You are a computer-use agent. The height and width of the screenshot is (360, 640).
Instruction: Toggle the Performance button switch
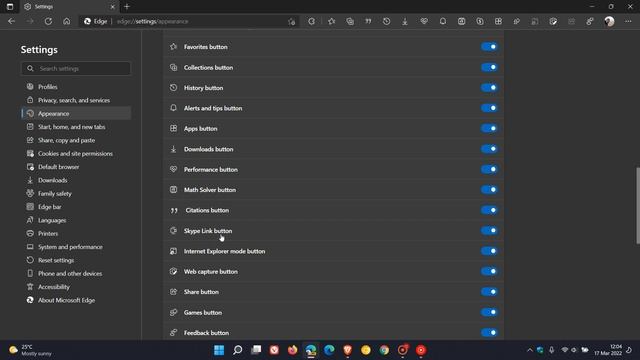click(x=489, y=169)
